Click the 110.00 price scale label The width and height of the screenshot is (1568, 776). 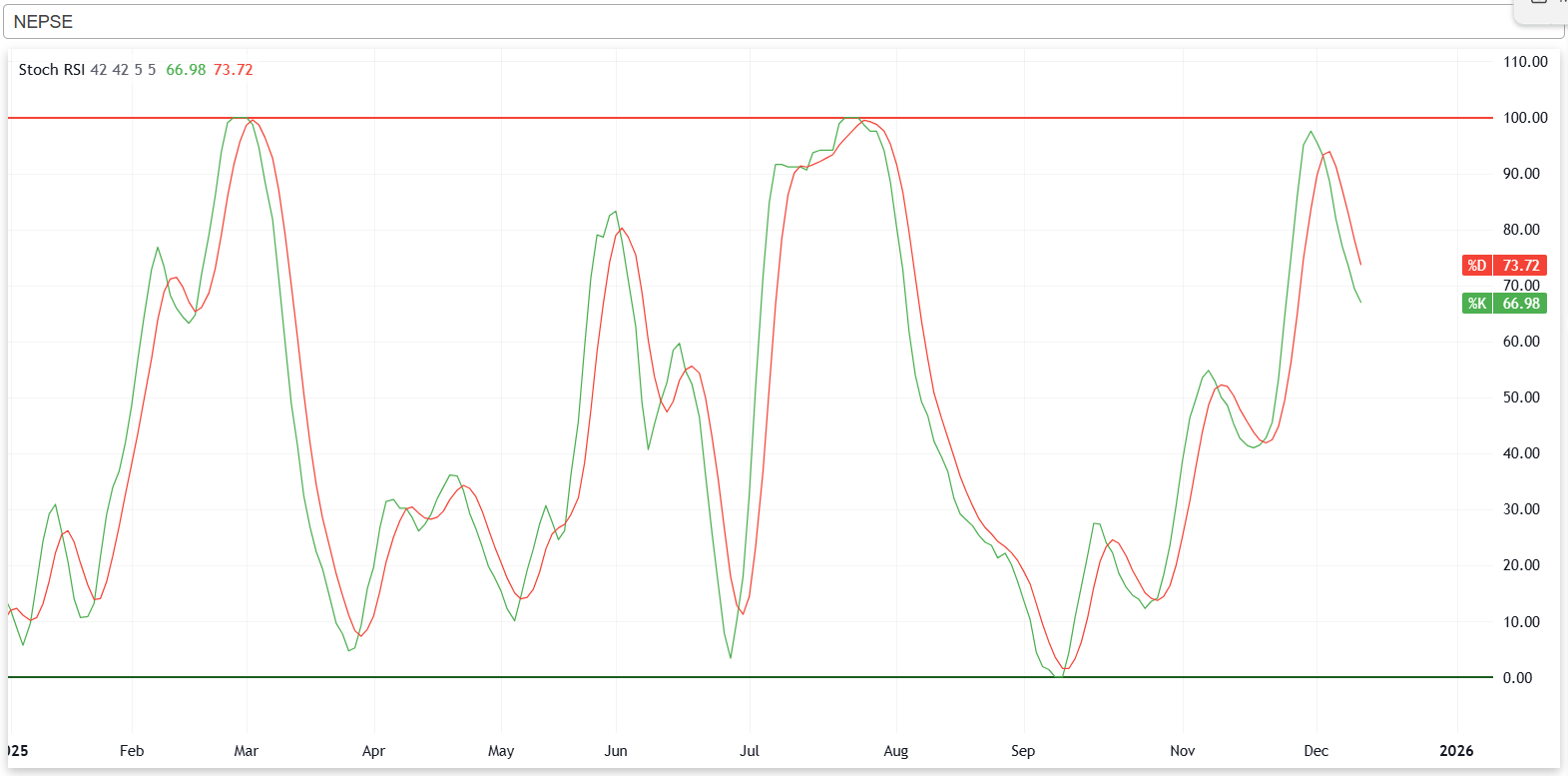1525,62
